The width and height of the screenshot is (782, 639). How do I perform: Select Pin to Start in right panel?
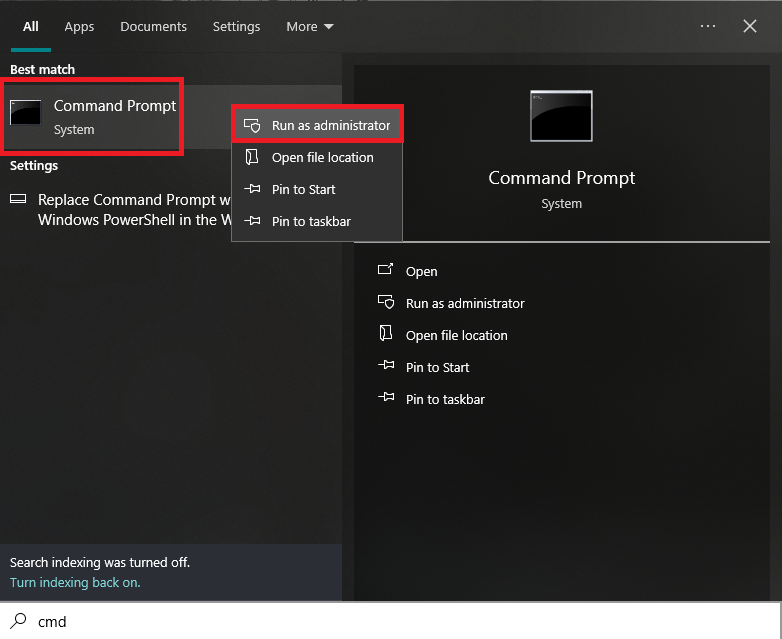tap(438, 367)
